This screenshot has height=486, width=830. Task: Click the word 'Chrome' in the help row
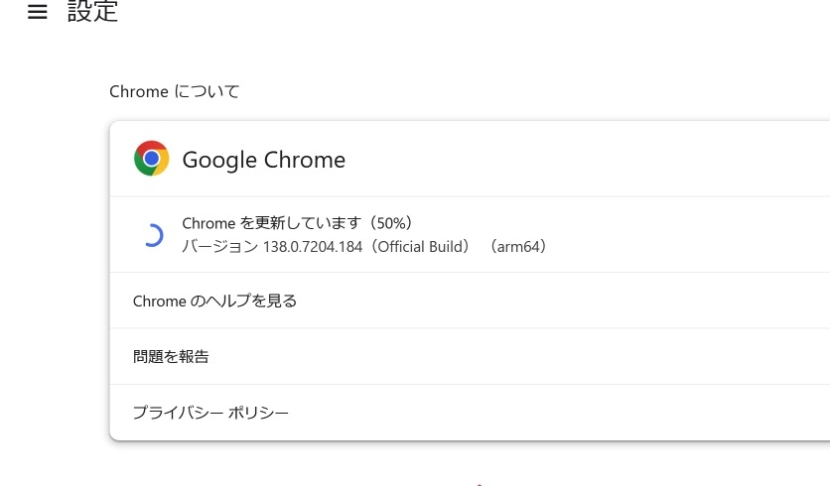point(160,301)
